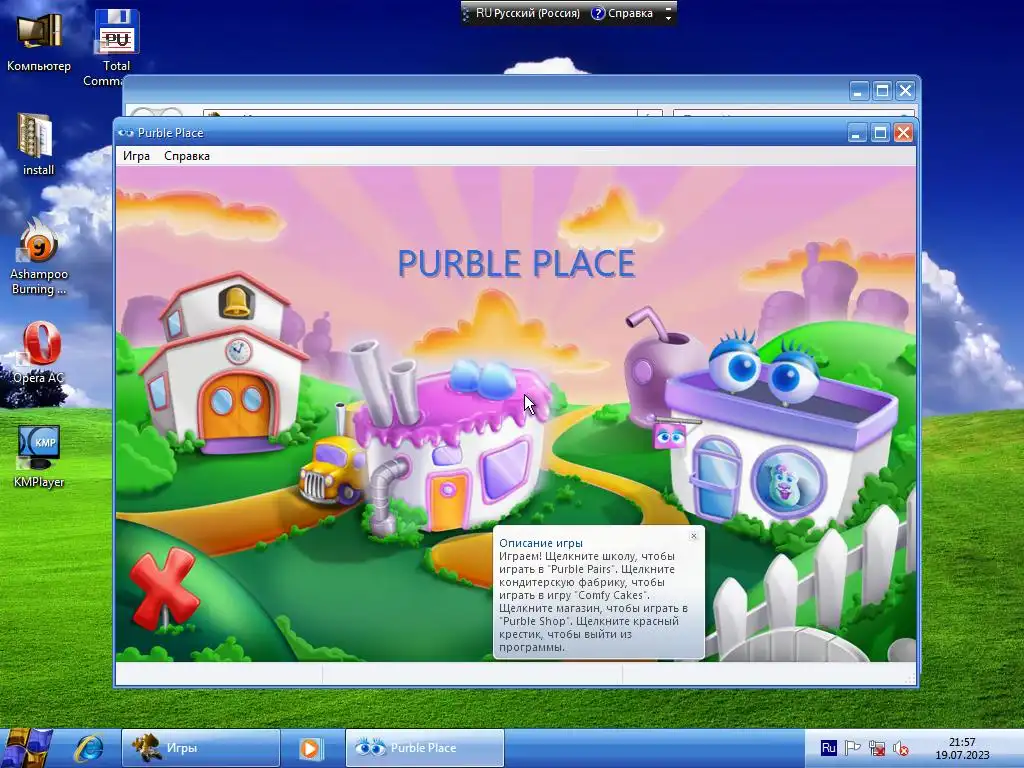Open the media player taskbar icon

[x=311, y=748]
